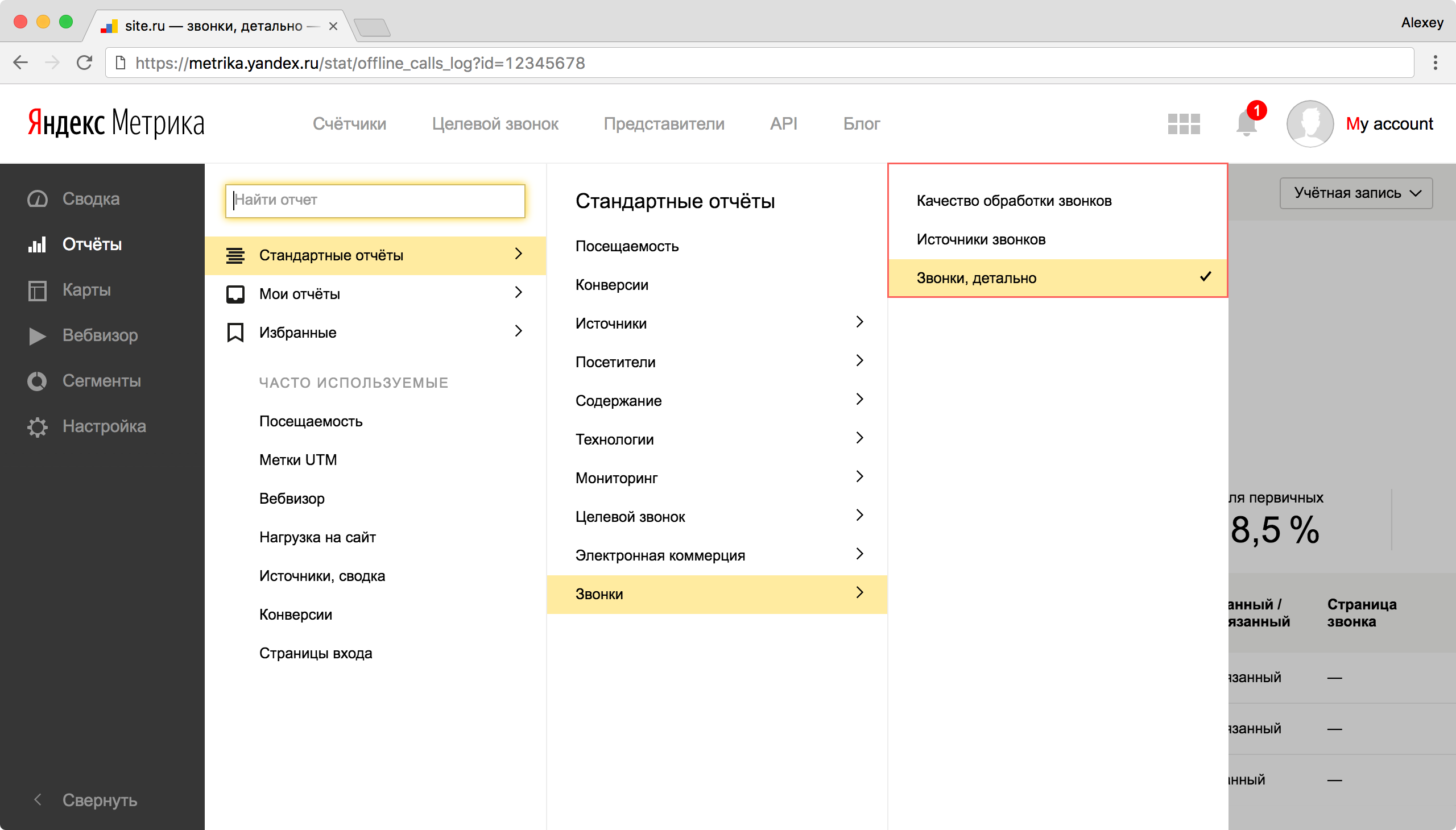The width and height of the screenshot is (1456, 830).
Task: Go to Счётчики in top navigation
Action: (349, 124)
